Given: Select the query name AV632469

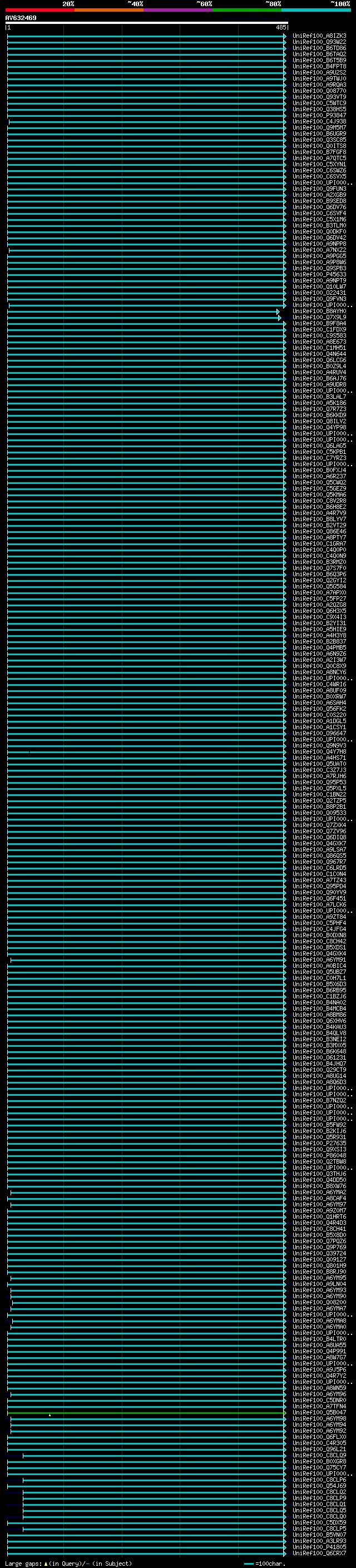Looking at the screenshot, I should (21, 18).
